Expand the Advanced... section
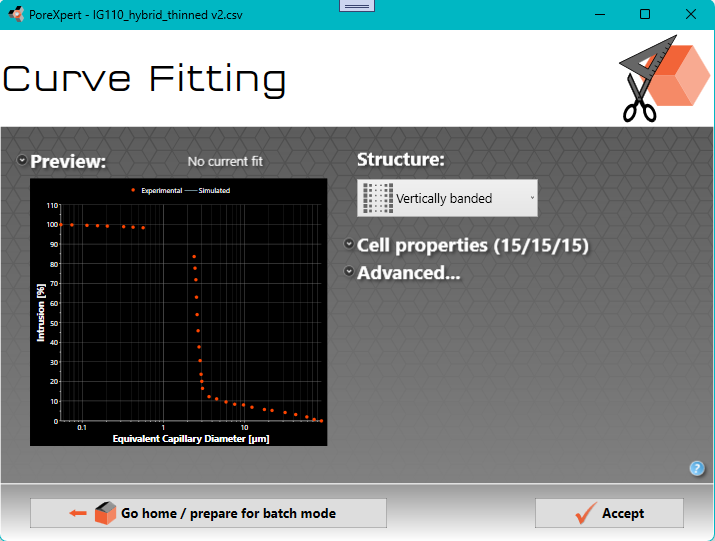This screenshot has width=715, height=541. (349, 272)
